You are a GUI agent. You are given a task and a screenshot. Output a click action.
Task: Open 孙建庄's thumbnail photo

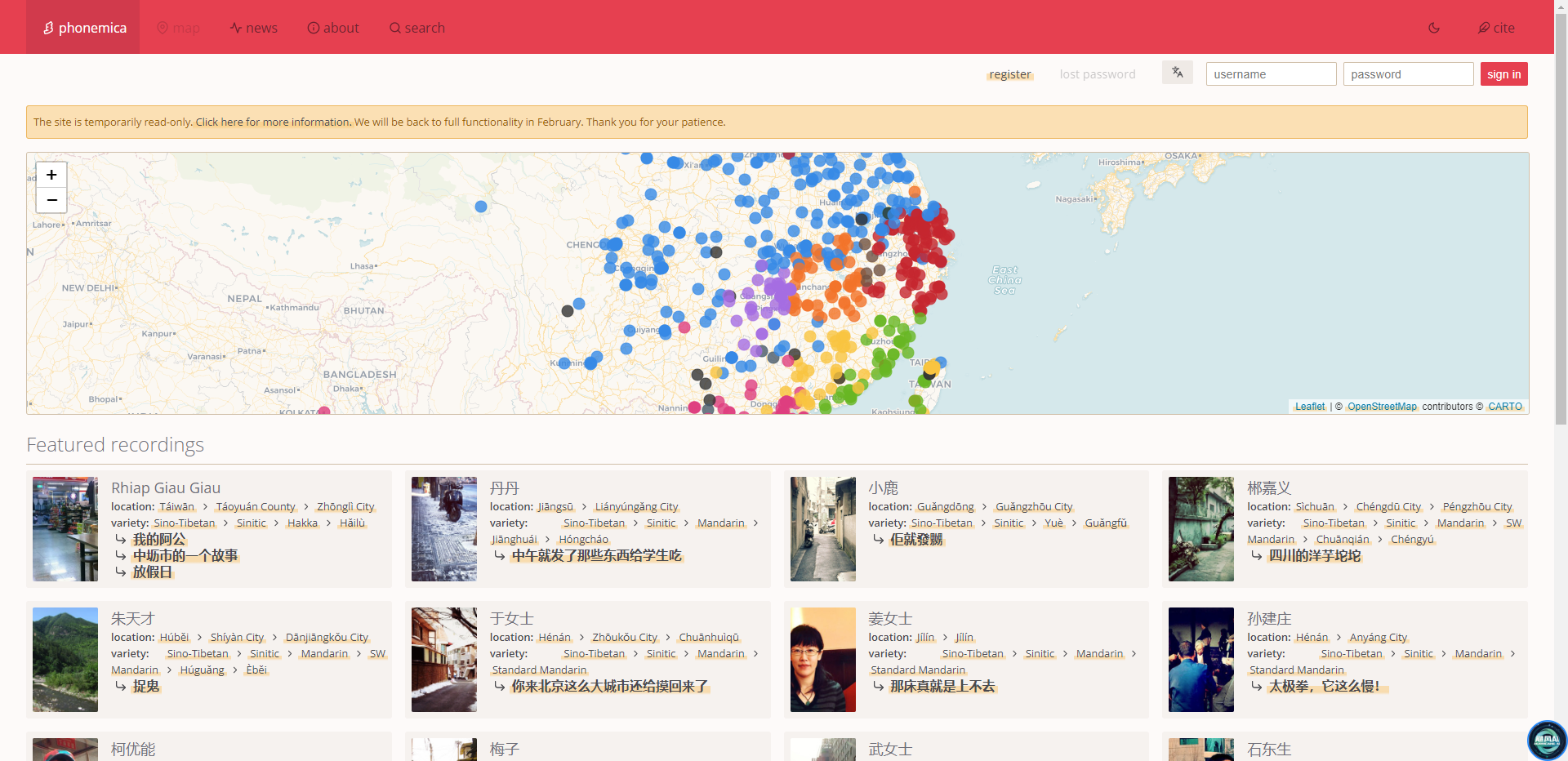click(x=1201, y=660)
